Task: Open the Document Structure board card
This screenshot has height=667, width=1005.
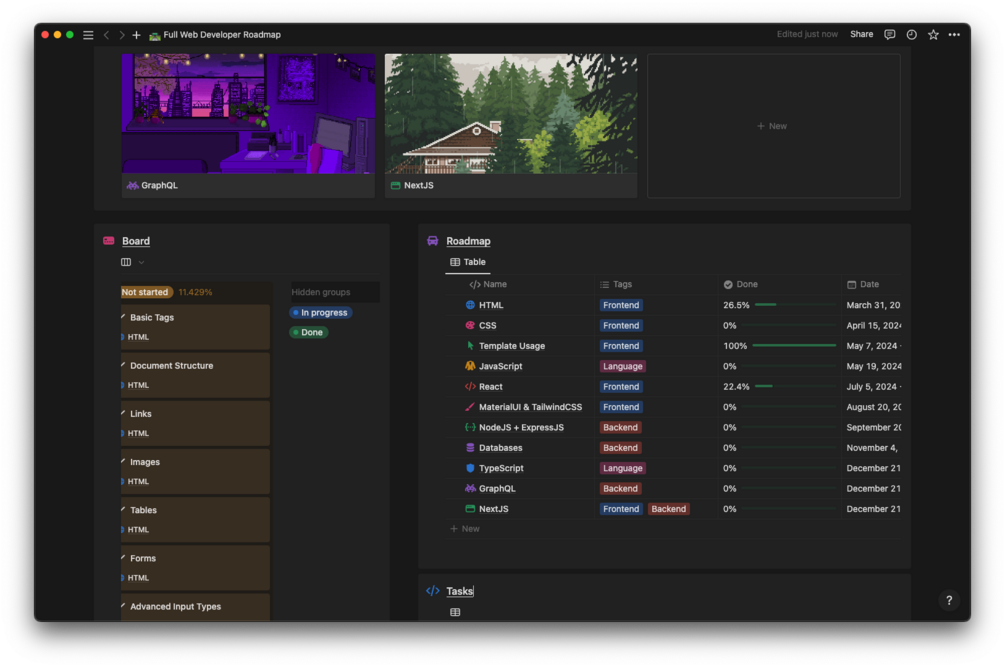Action: (x=195, y=375)
